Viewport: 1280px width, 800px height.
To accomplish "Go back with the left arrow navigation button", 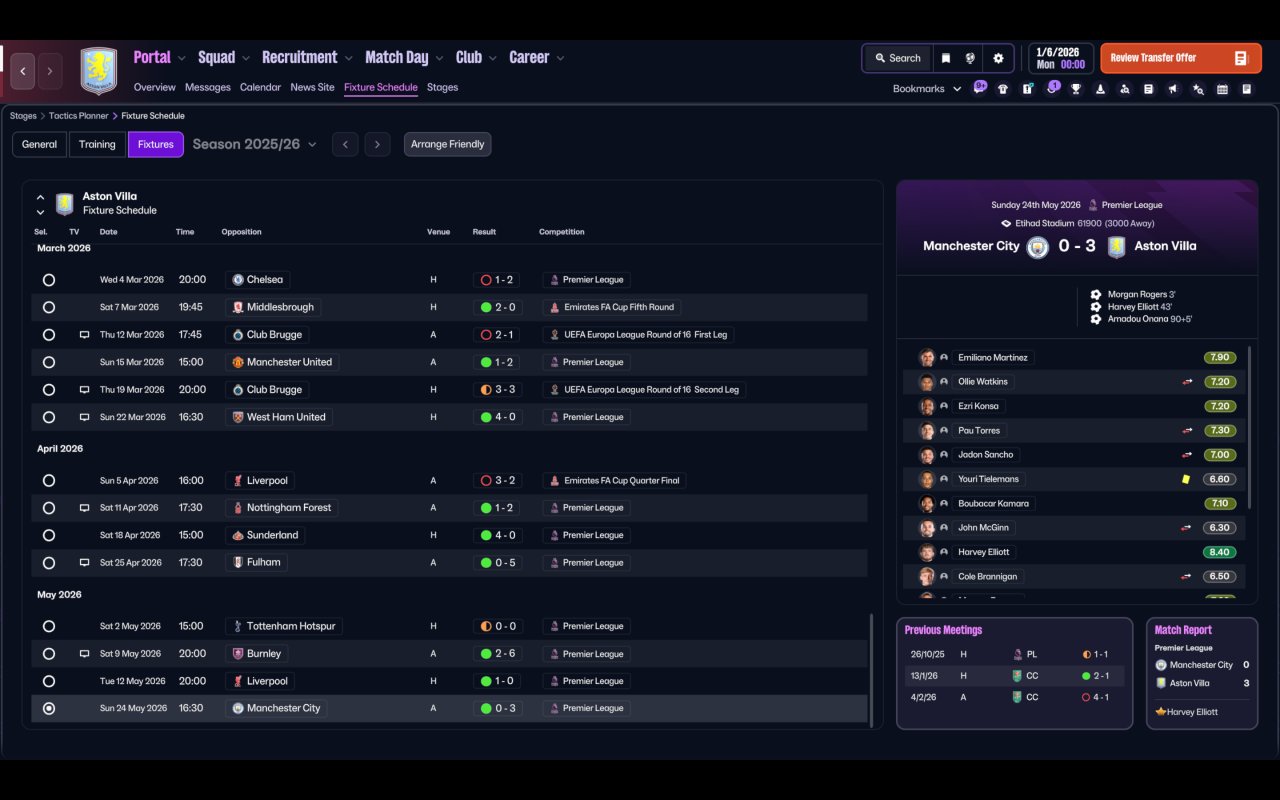I will (22, 71).
